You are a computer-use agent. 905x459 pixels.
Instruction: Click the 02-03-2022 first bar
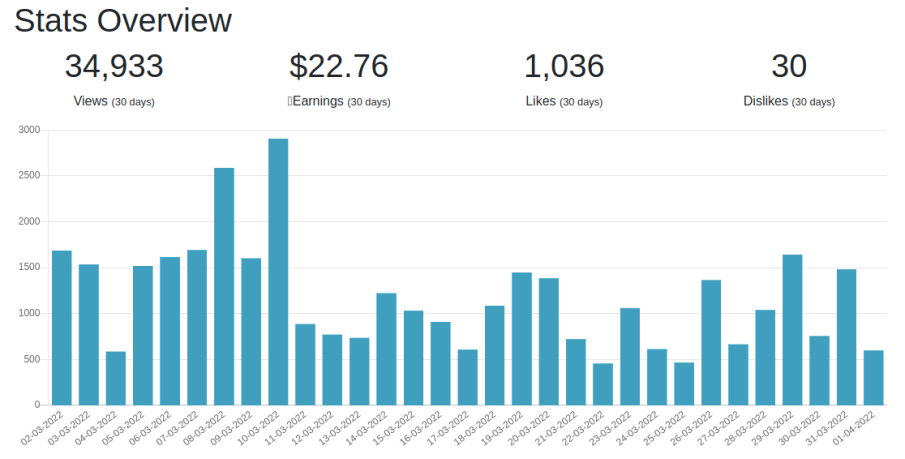(62, 328)
